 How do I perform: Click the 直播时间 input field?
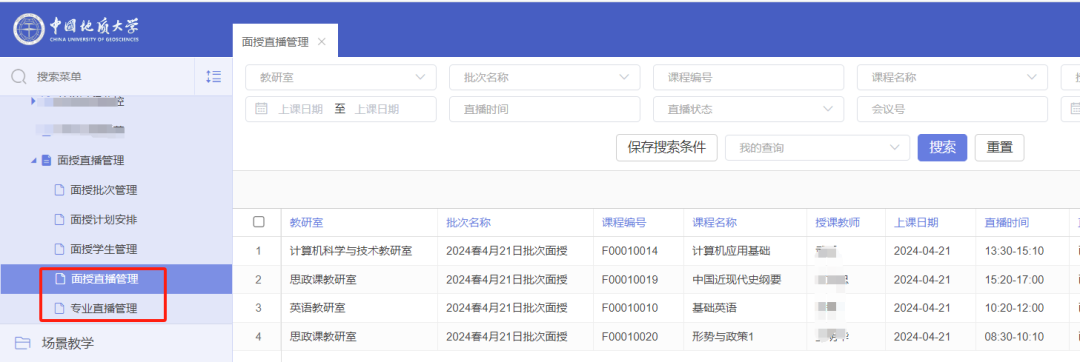[545, 109]
